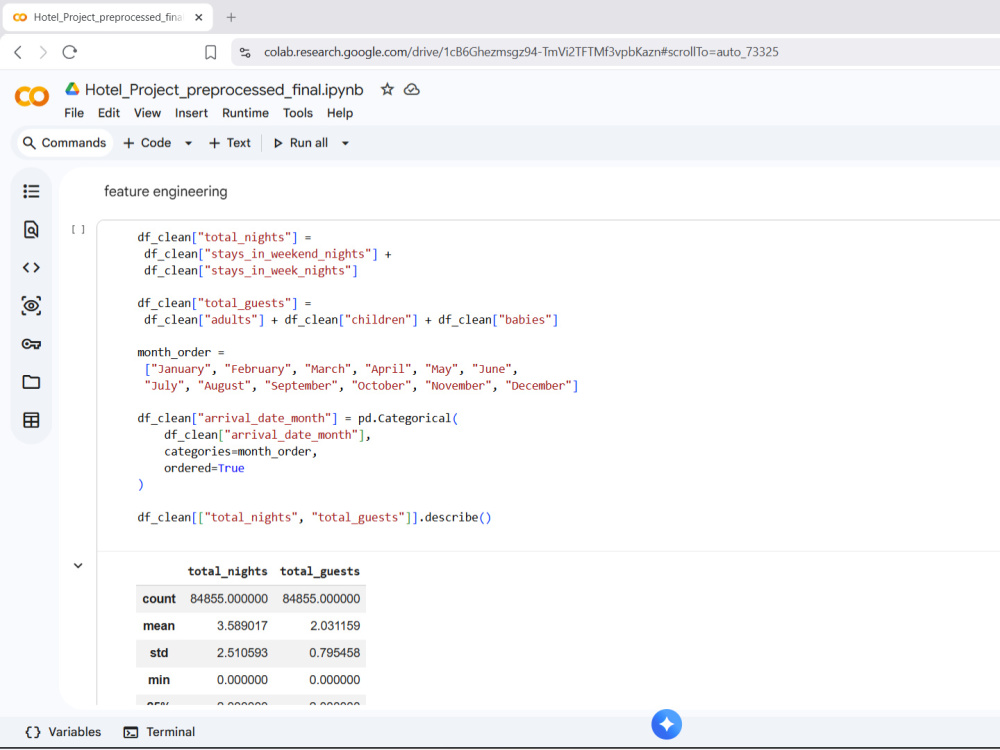The image size is (1000, 750).
Task: Click the categories=month_order code line
Action: coord(240,452)
